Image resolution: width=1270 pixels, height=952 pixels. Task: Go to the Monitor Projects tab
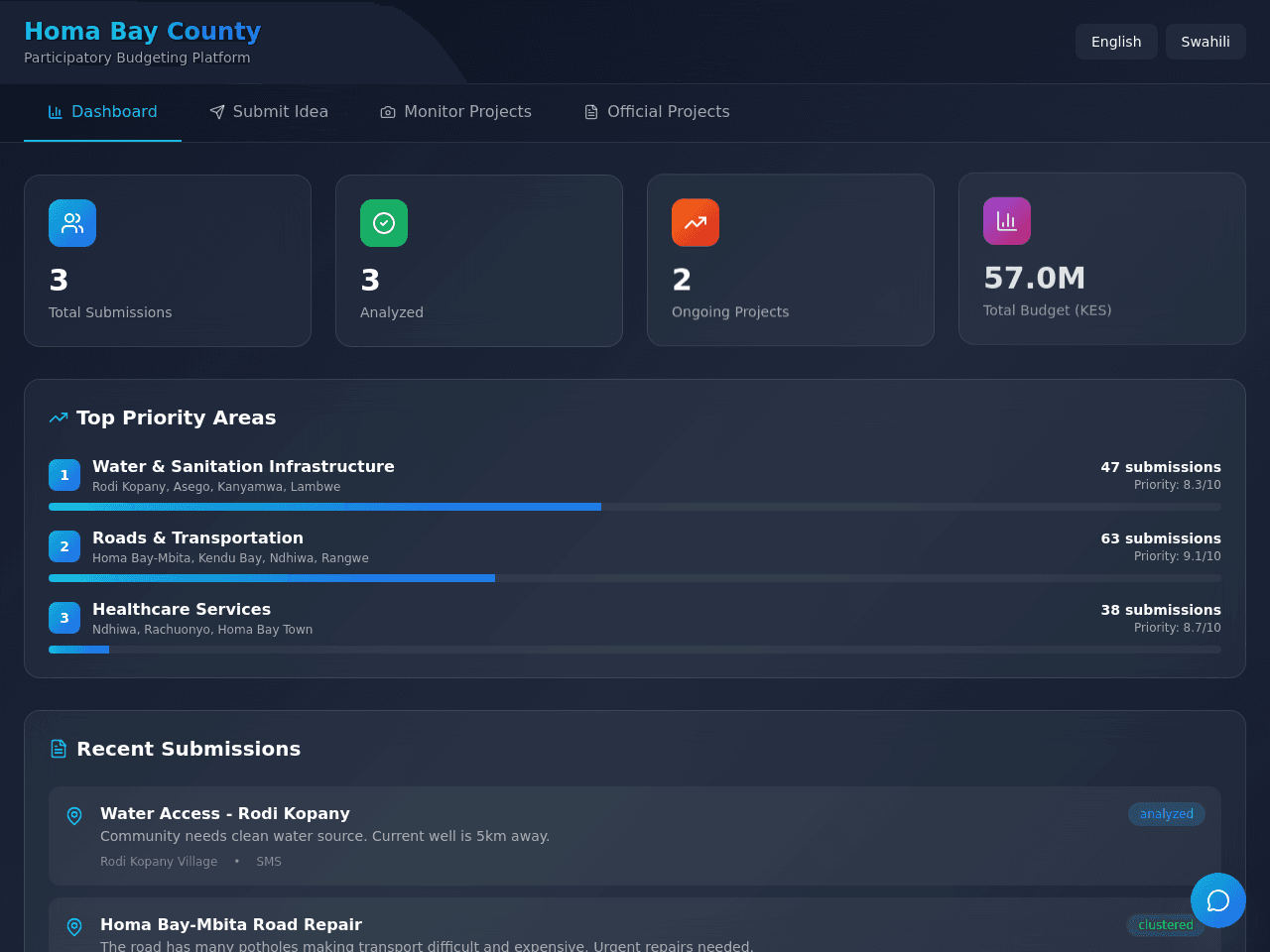456,112
